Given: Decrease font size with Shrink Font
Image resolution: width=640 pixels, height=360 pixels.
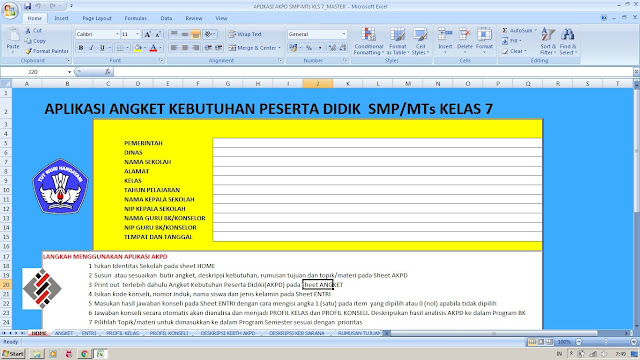Looking at the screenshot, I should click(158, 34).
